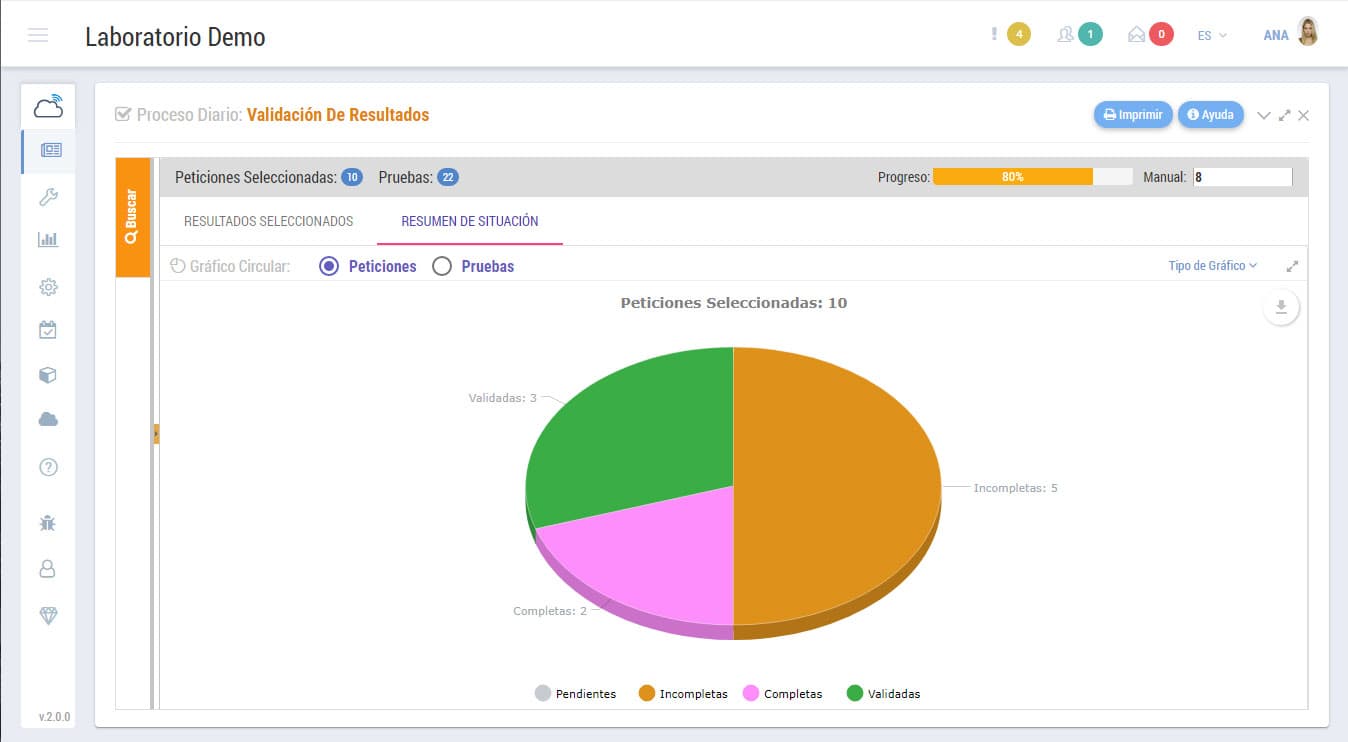This screenshot has width=1348, height=742.
Task: Click the Ayuda button
Action: click(1210, 115)
